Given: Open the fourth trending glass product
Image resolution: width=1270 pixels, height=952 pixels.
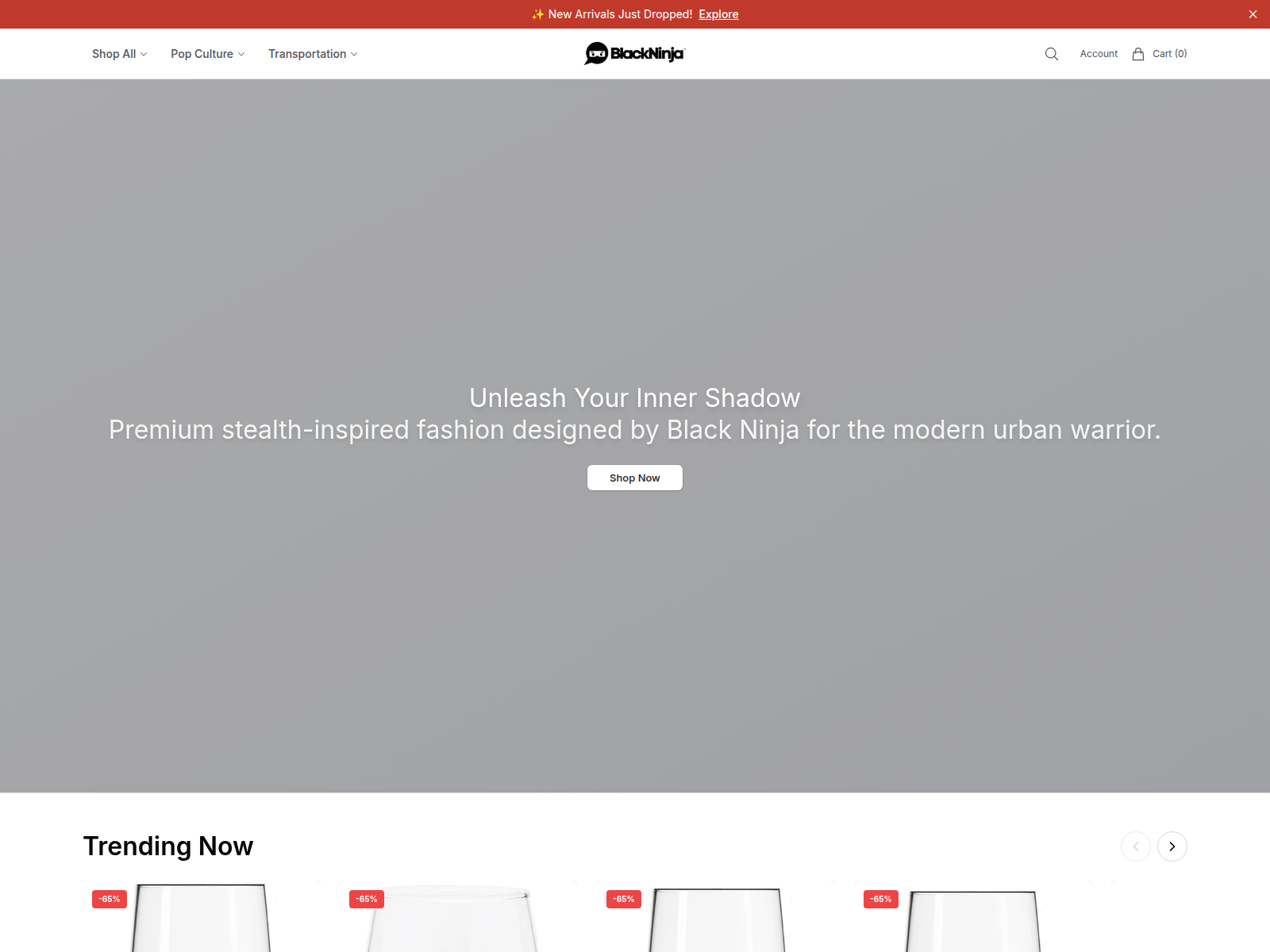Looking at the screenshot, I should click(x=973, y=917).
